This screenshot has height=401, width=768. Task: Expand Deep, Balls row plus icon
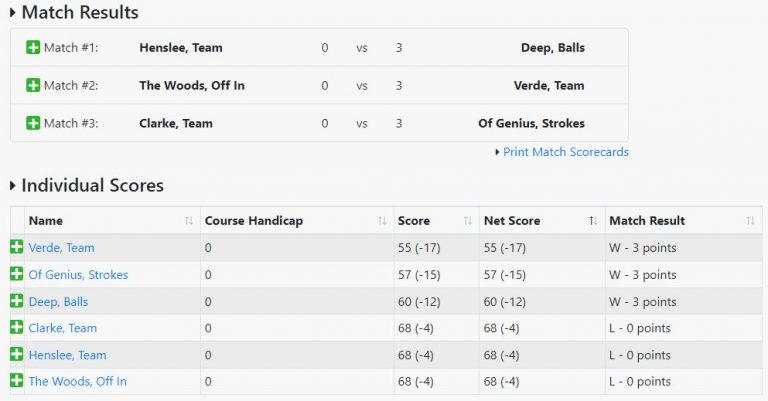17,302
